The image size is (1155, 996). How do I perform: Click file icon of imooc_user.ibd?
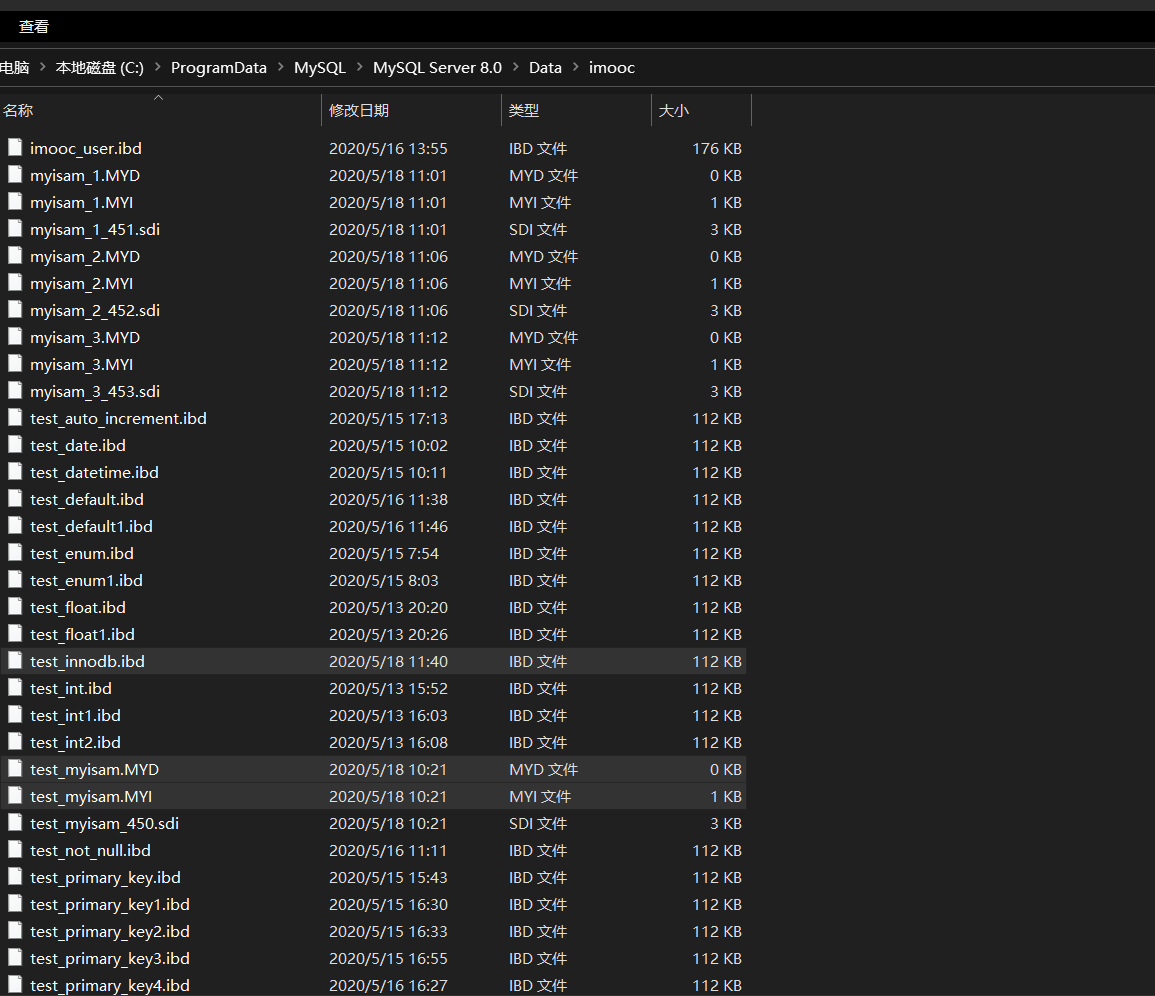[x=15, y=148]
